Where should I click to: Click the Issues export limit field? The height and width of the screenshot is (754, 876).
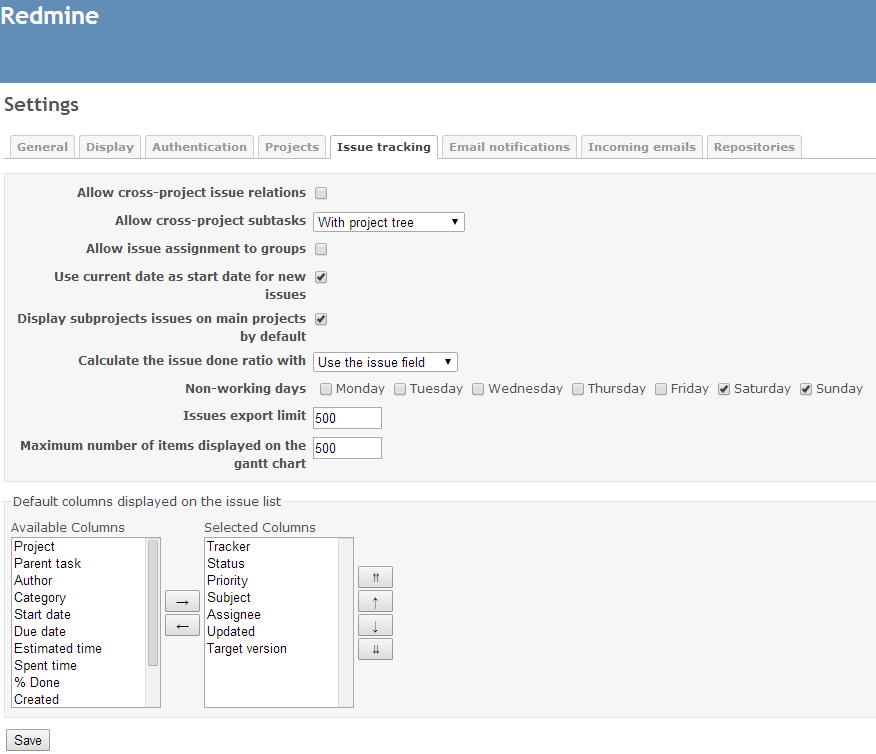(347, 418)
